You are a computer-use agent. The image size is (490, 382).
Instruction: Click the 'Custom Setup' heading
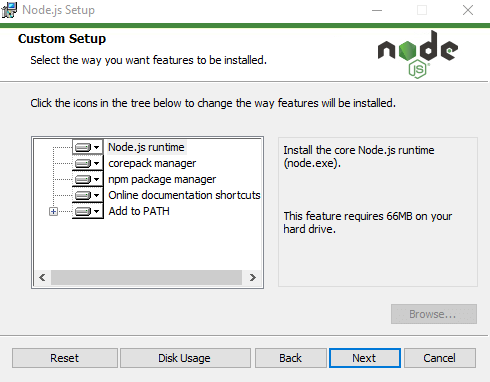click(62, 39)
